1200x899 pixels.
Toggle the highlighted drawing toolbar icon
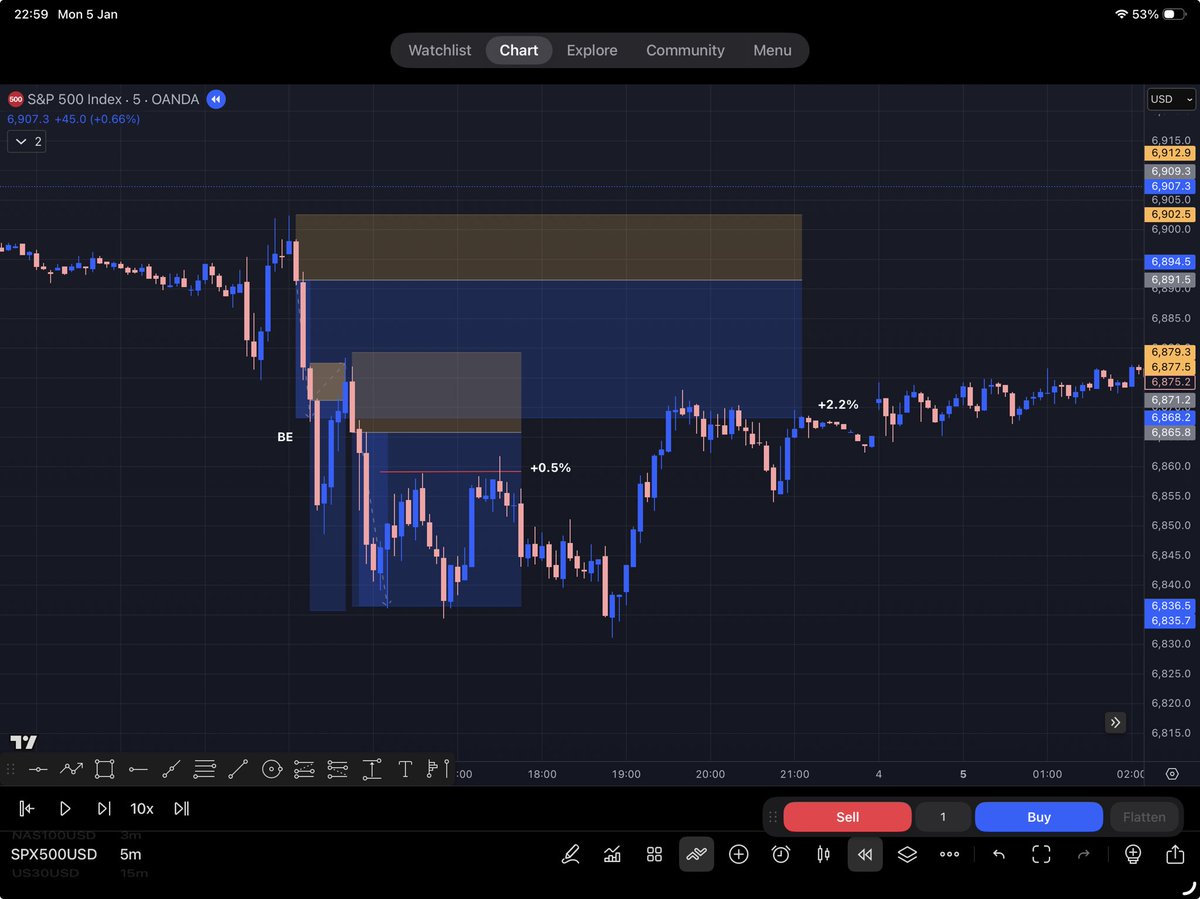click(696, 854)
